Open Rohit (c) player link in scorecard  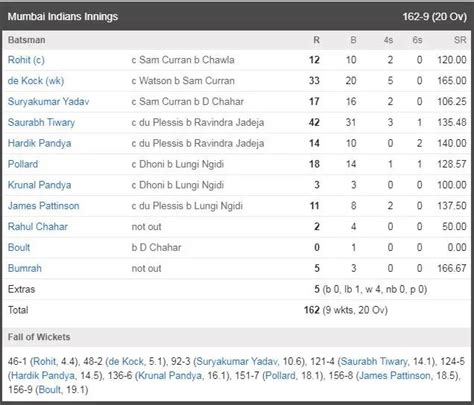point(26,60)
